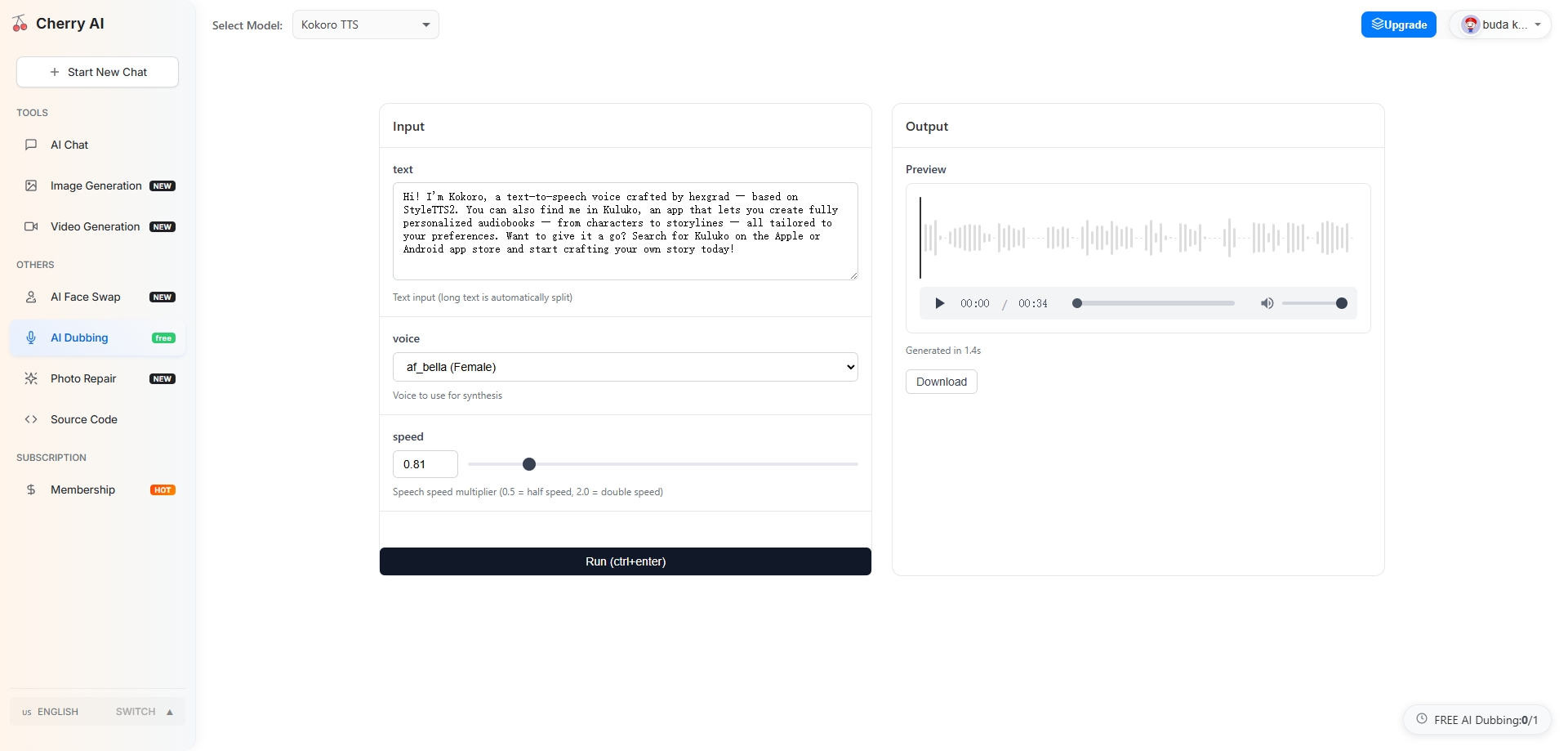Click the user avatar icon in header
The width and height of the screenshot is (1568, 751).
pyautogui.click(x=1471, y=25)
